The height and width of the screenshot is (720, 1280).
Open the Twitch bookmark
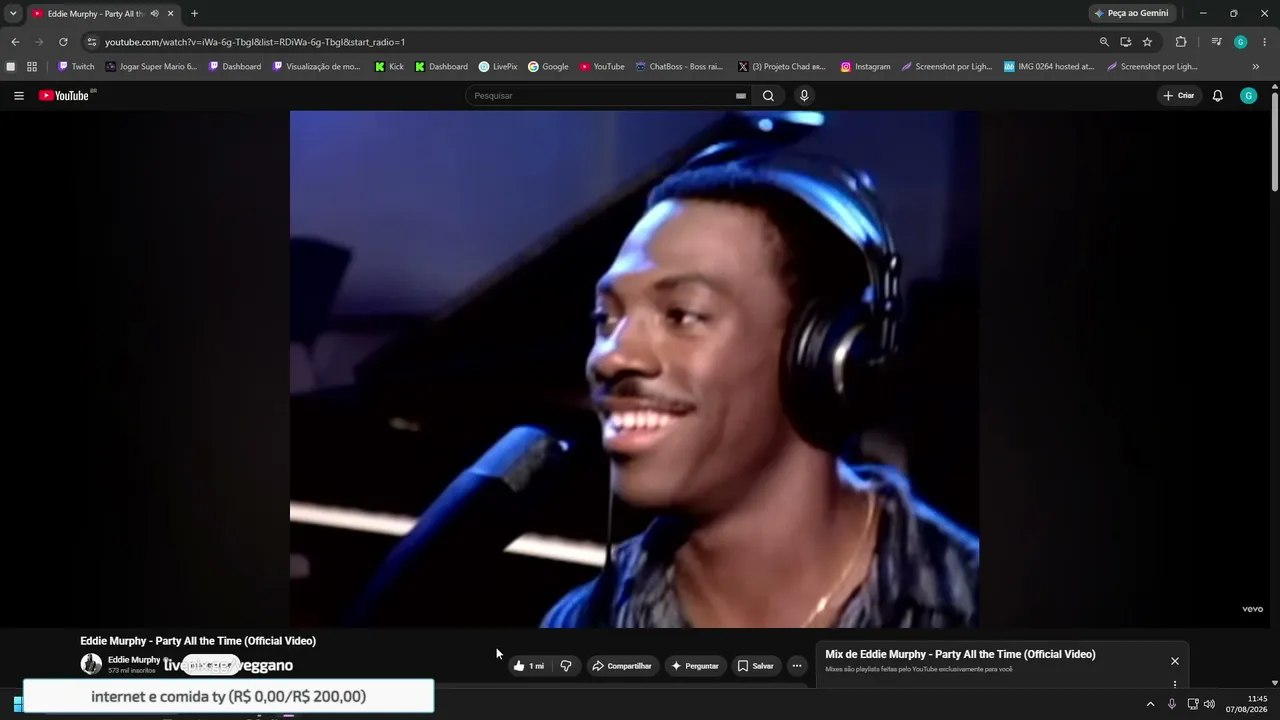point(76,67)
